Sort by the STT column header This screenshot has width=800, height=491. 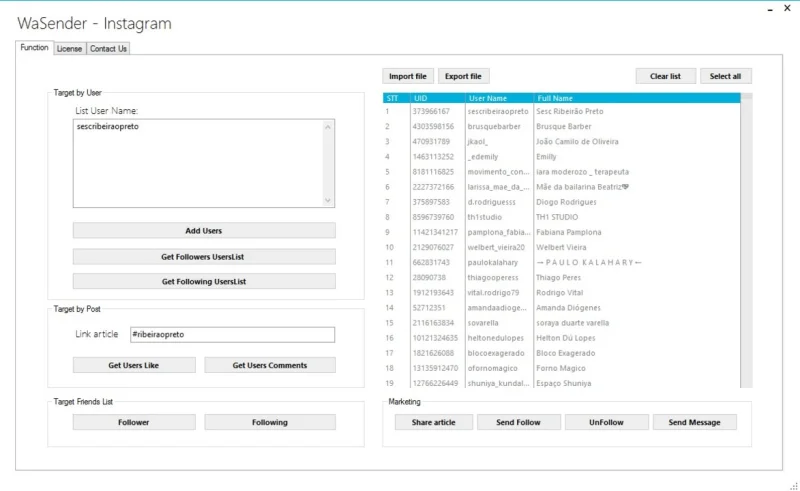396,98
